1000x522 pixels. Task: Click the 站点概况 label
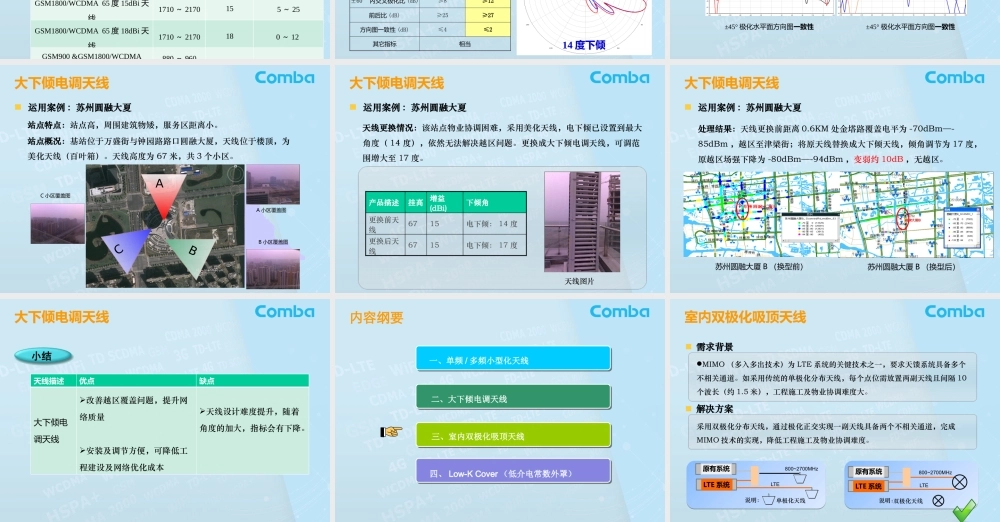(x=47, y=141)
